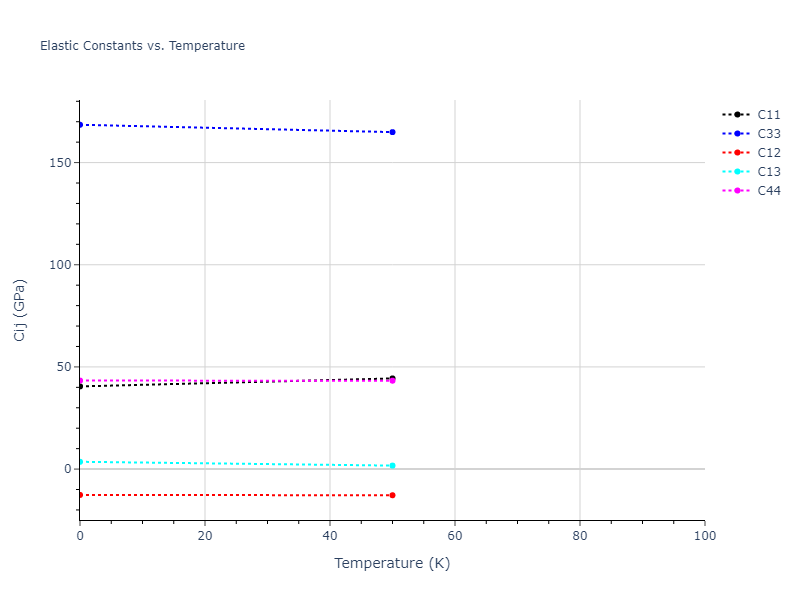Click the Temperature (K) axis title
Screen dimensions: 800x600
point(392,564)
